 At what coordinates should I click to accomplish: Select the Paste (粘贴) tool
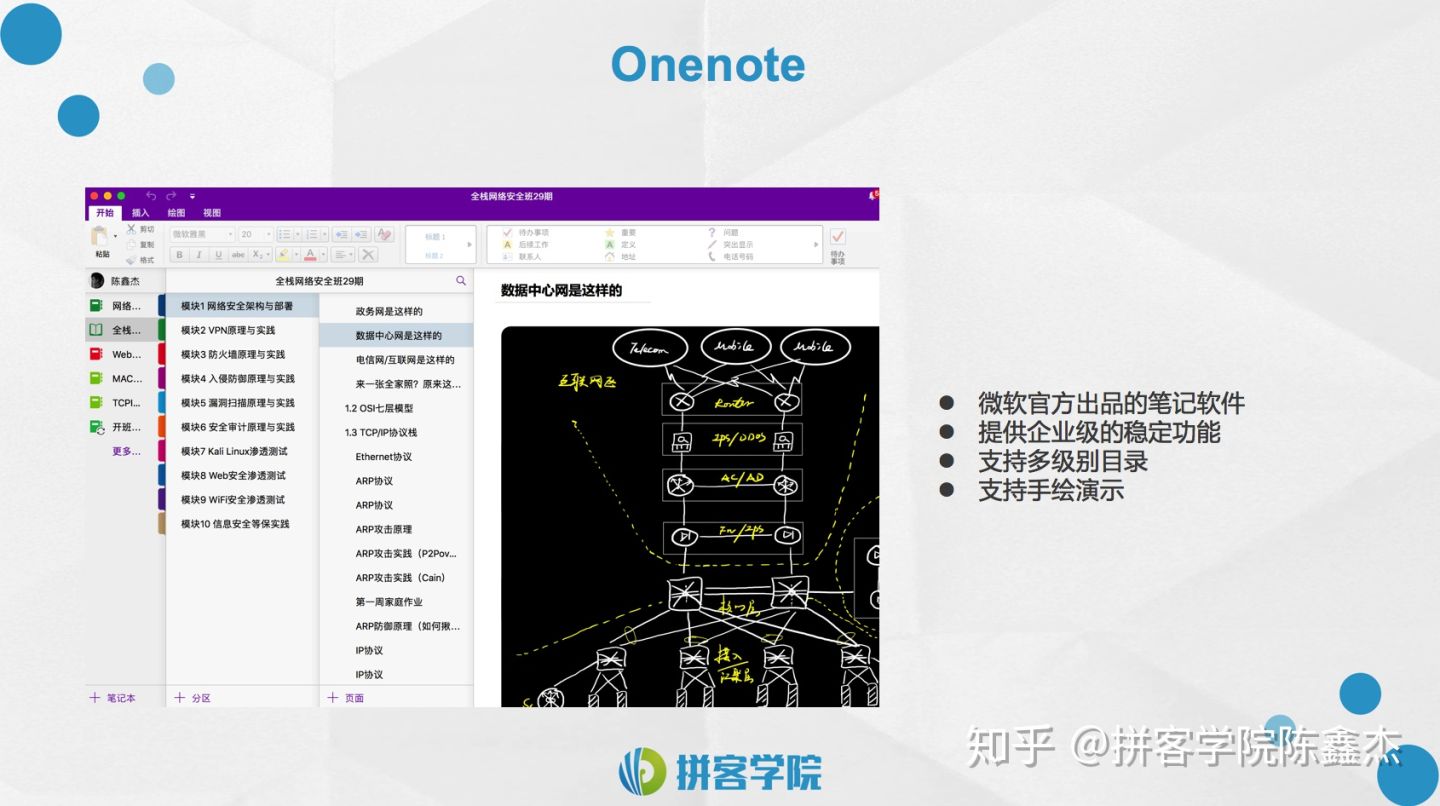pyautogui.click(x=100, y=242)
